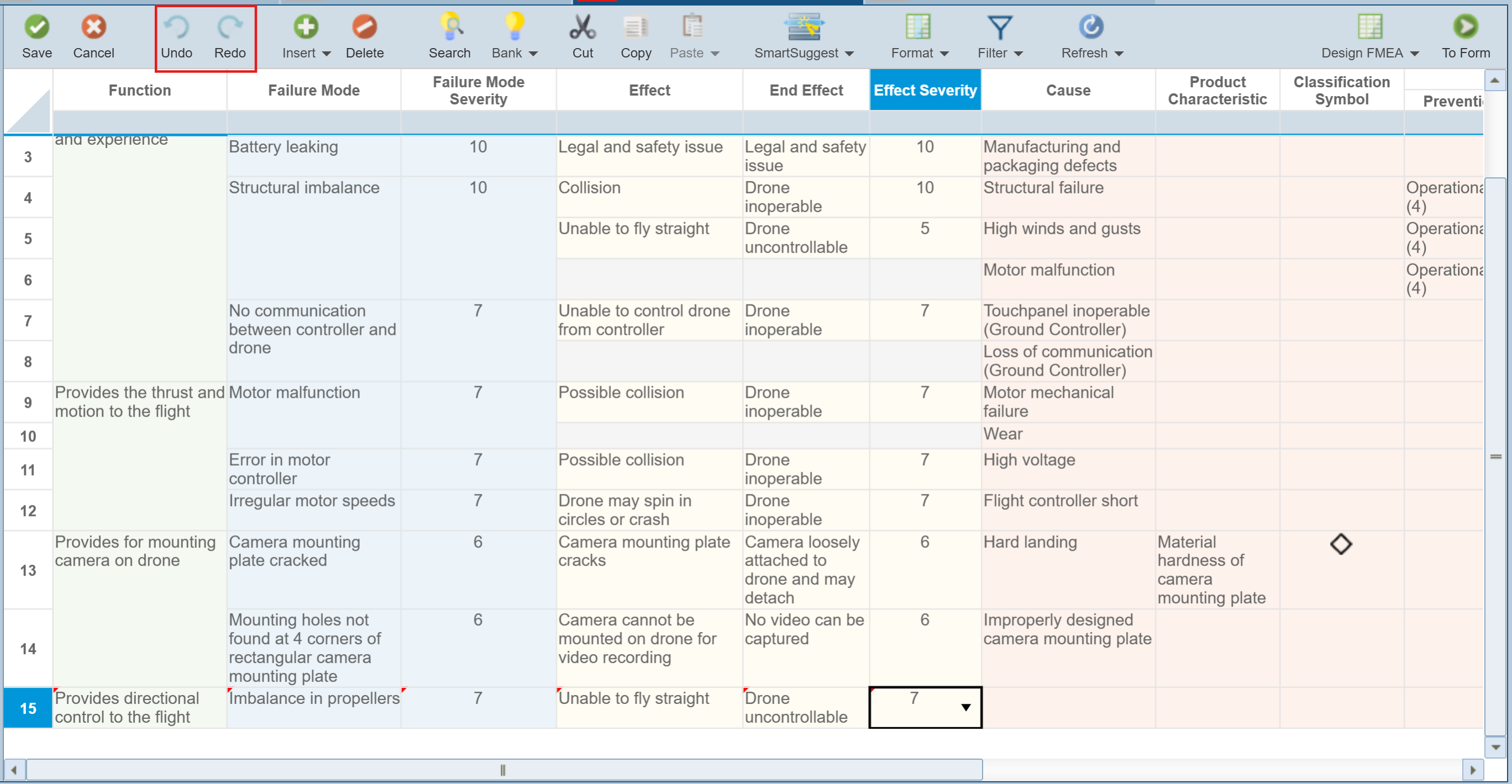Open the SmartSuggest dropdown menu
Image resolution: width=1512 pixels, height=784 pixels.
[x=849, y=54]
